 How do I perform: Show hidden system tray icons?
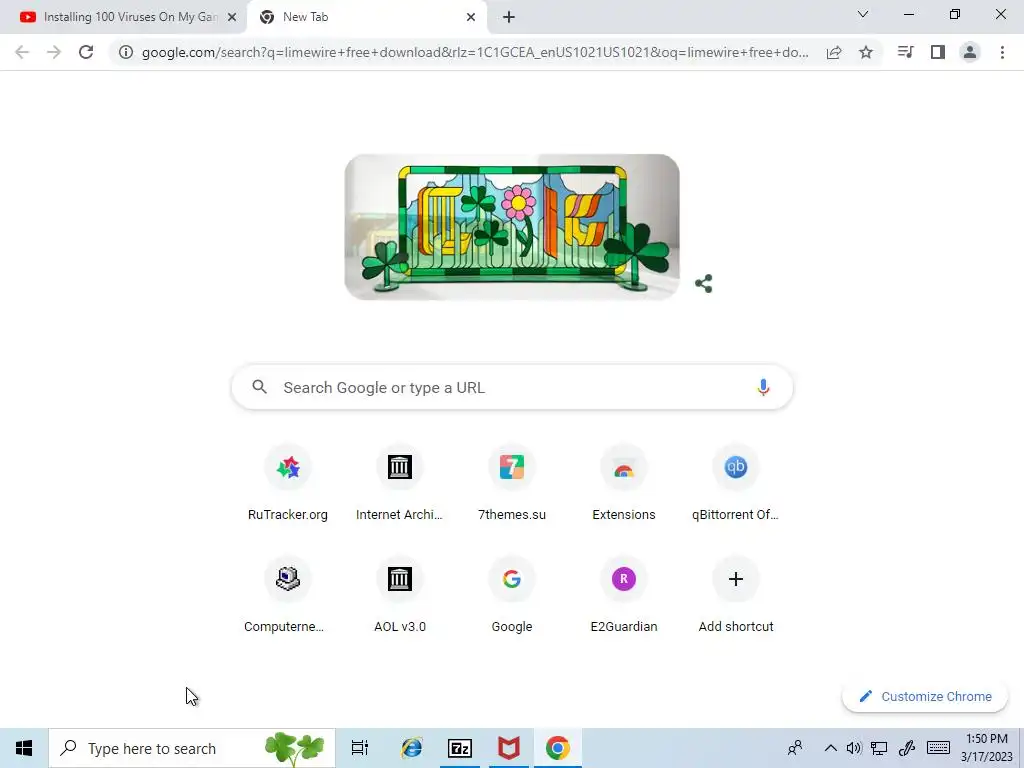(x=830, y=748)
